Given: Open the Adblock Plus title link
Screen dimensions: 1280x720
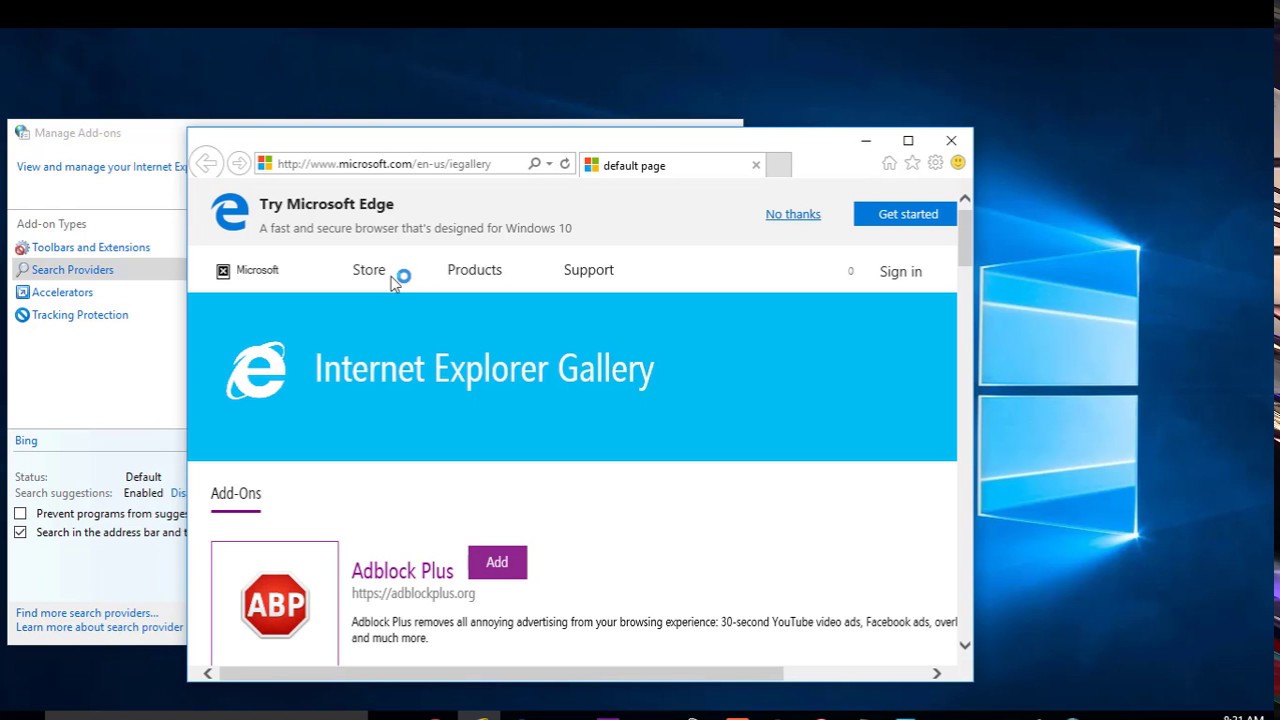Looking at the screenshot, I should point(402,570).
